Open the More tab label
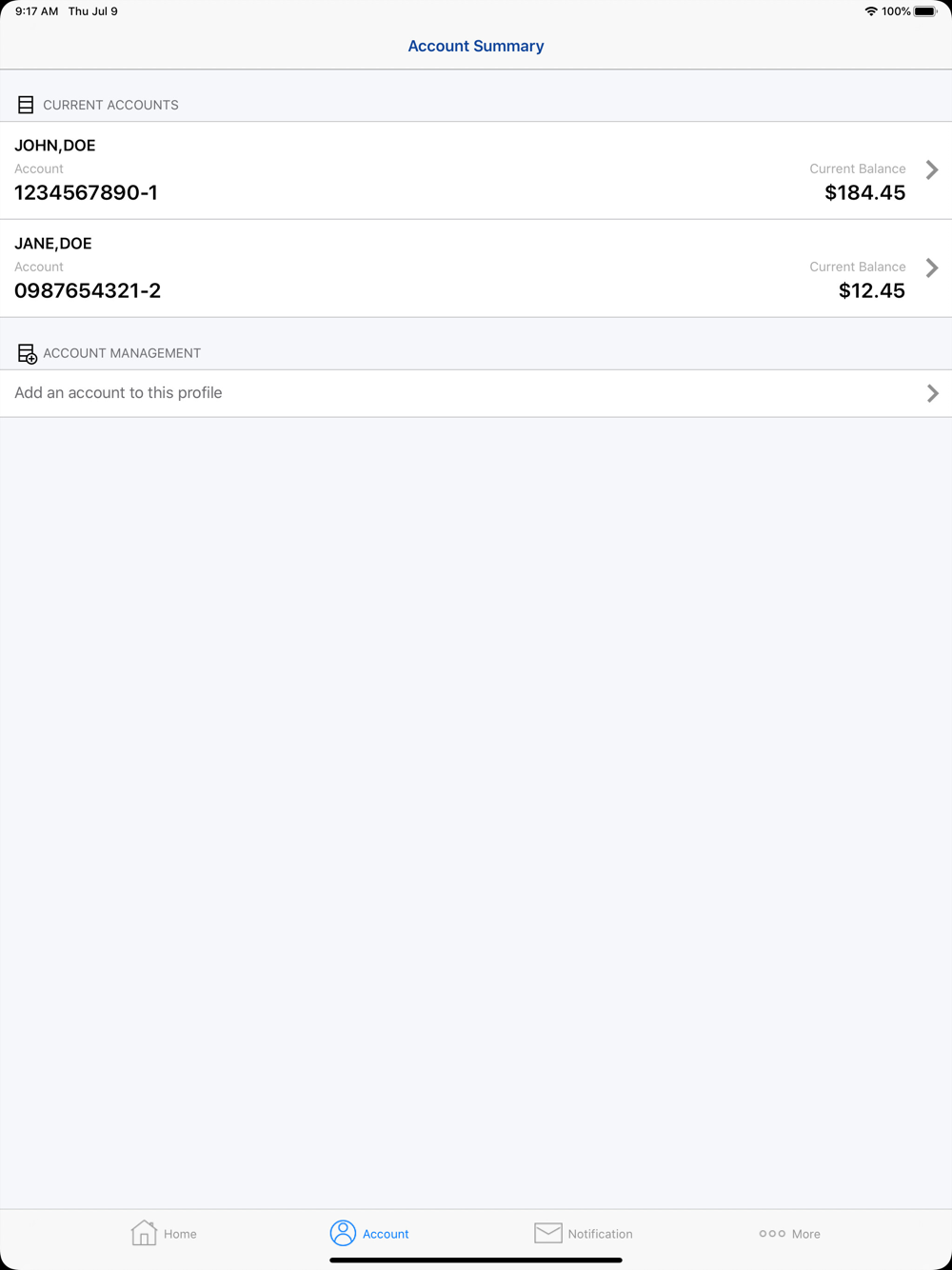Viewport: 952px width, 1270px height. [x=805, y=1234]
